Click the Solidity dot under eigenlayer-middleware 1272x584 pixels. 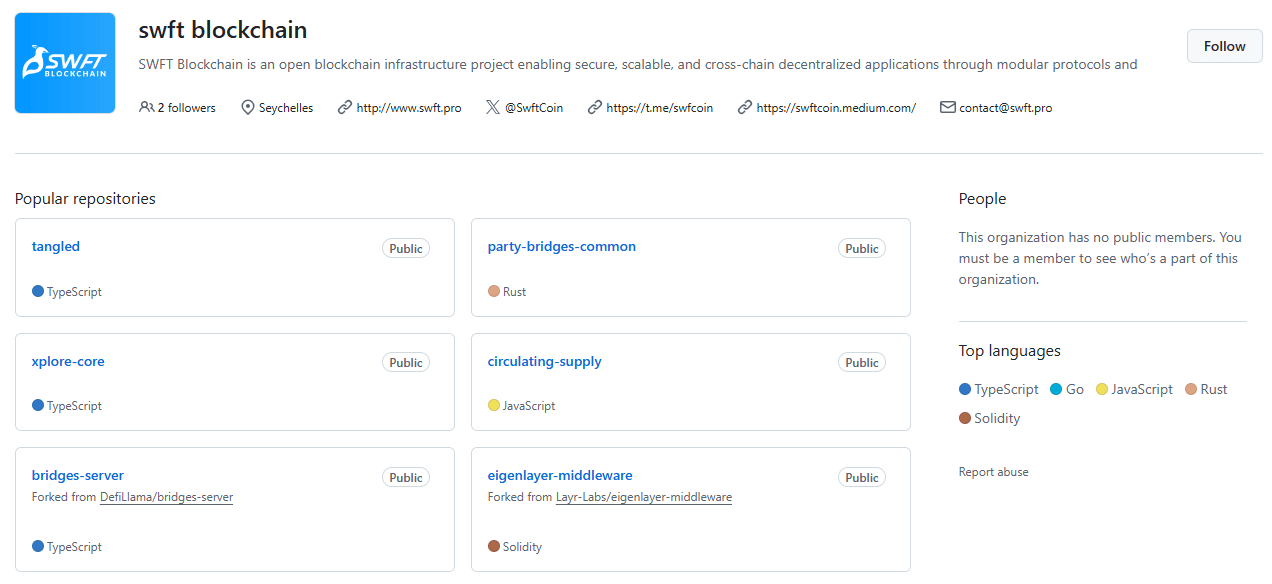493,546
